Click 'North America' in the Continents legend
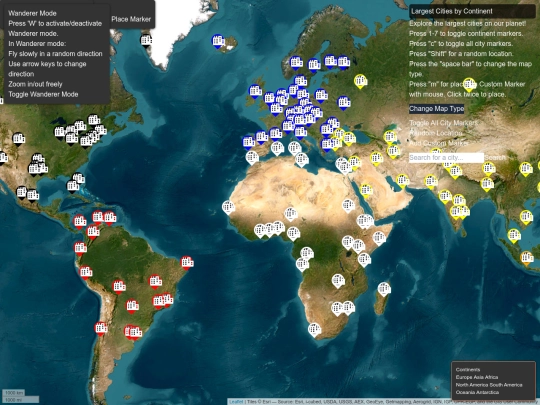540x405 pixels. pos(471,385)
